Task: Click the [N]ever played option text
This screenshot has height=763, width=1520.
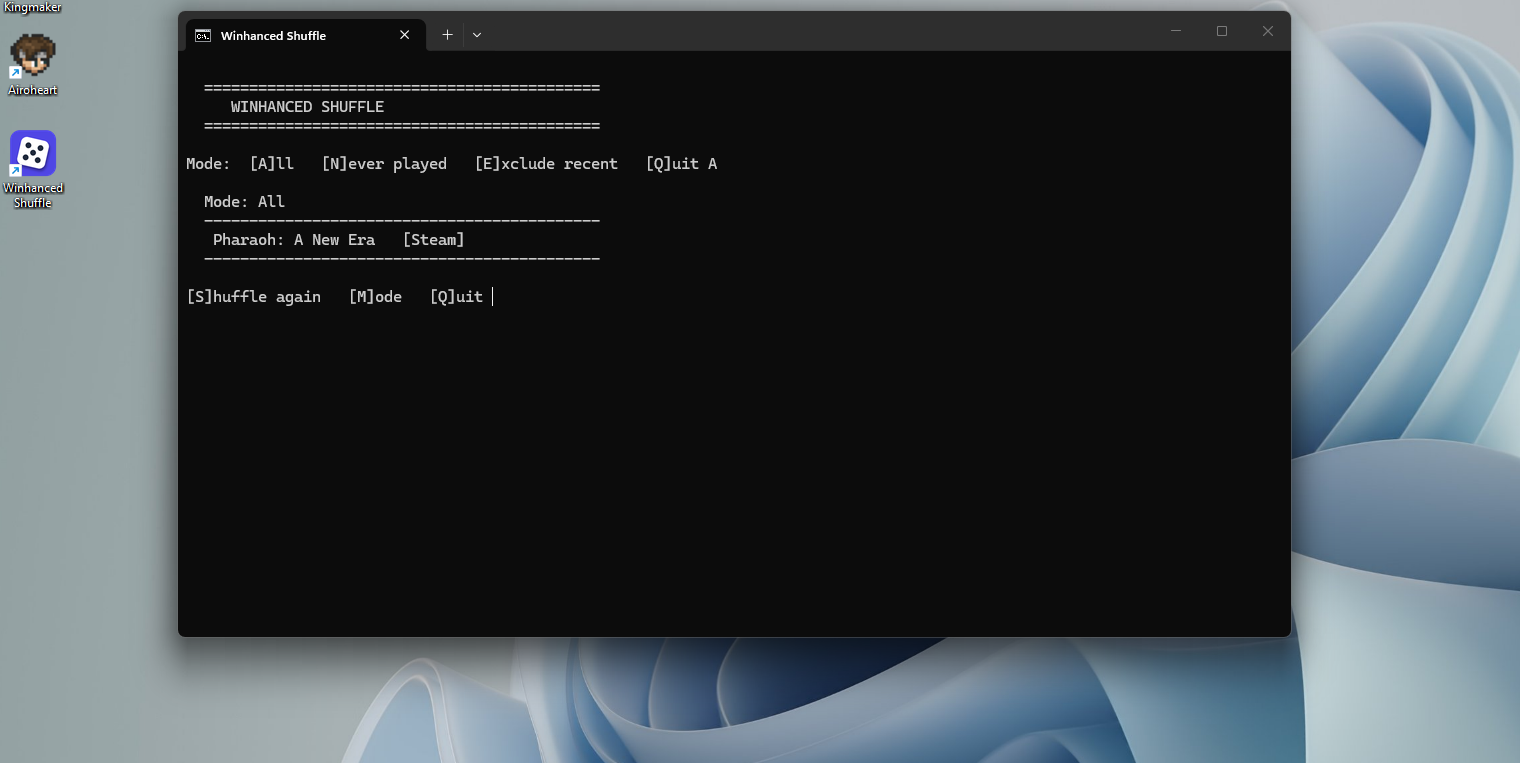Action: [x=384, y=164]
